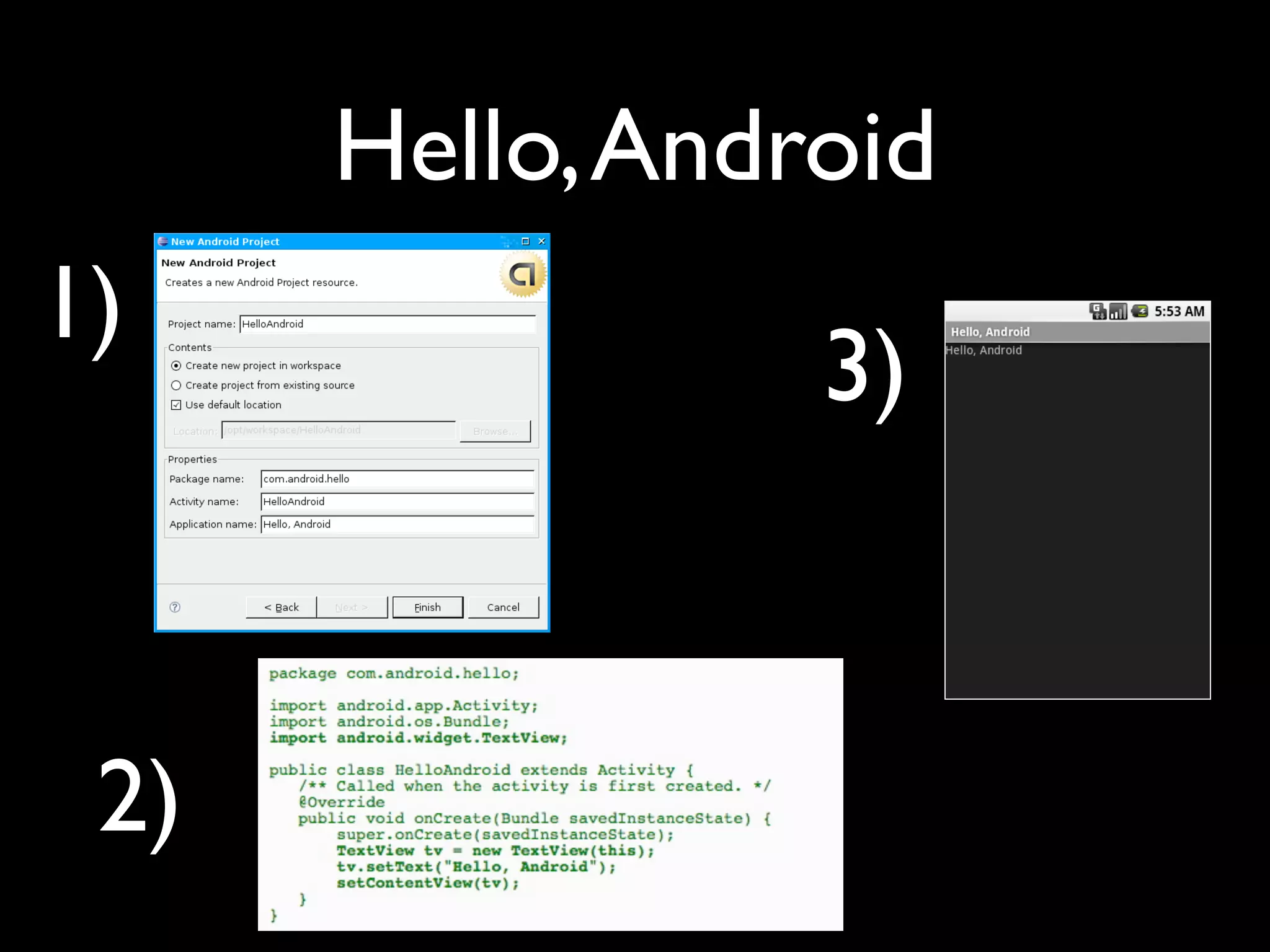
Task: Click the Application name input field
Action: (x=397, y=524)
